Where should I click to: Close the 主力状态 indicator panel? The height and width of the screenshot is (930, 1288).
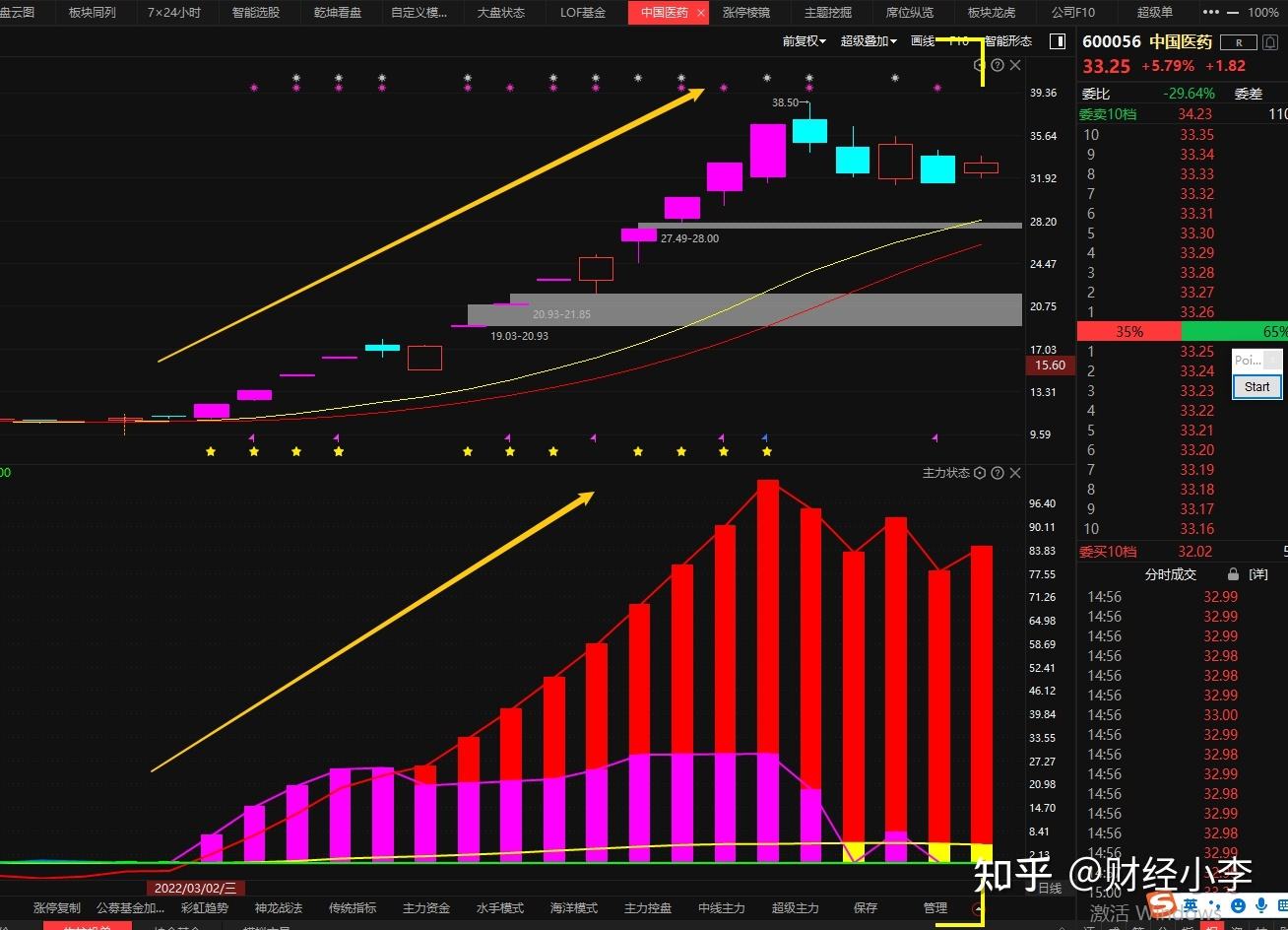1015,473
